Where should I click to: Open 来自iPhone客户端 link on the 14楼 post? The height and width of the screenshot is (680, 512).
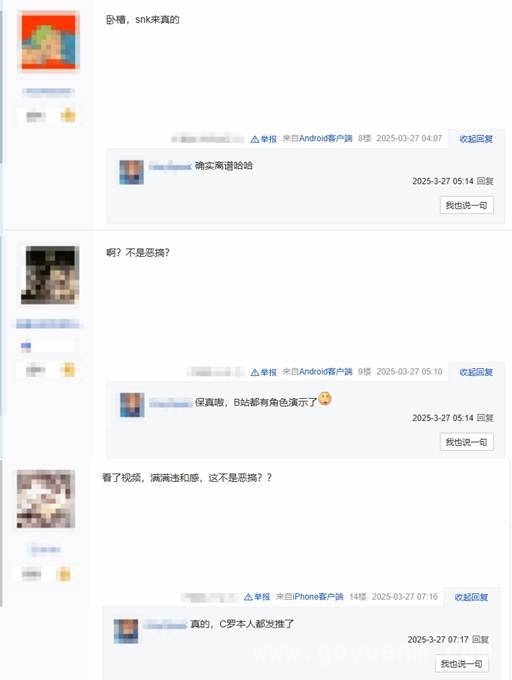tap(310, 597)
